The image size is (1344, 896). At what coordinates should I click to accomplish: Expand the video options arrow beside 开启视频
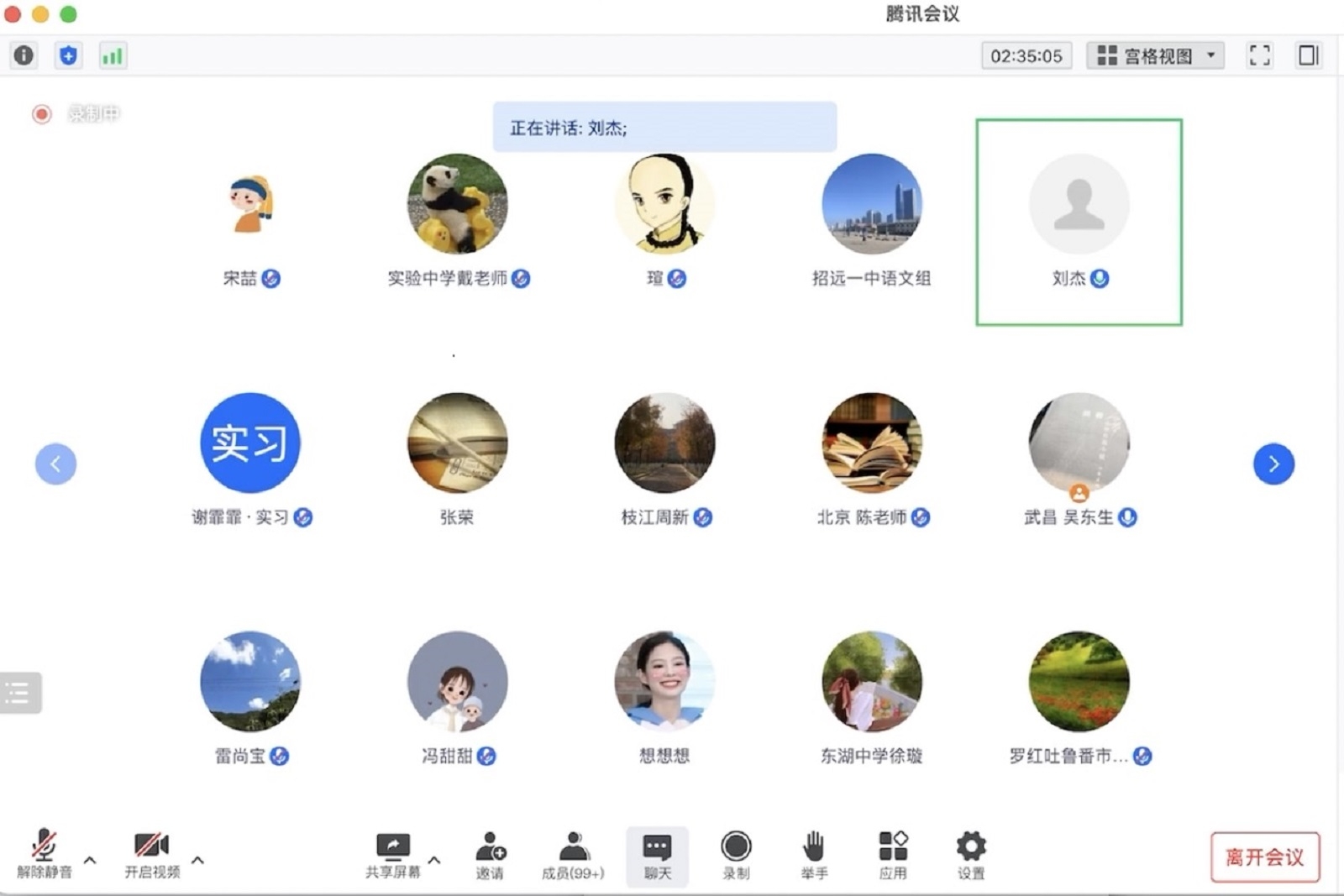tap(198, 860)
